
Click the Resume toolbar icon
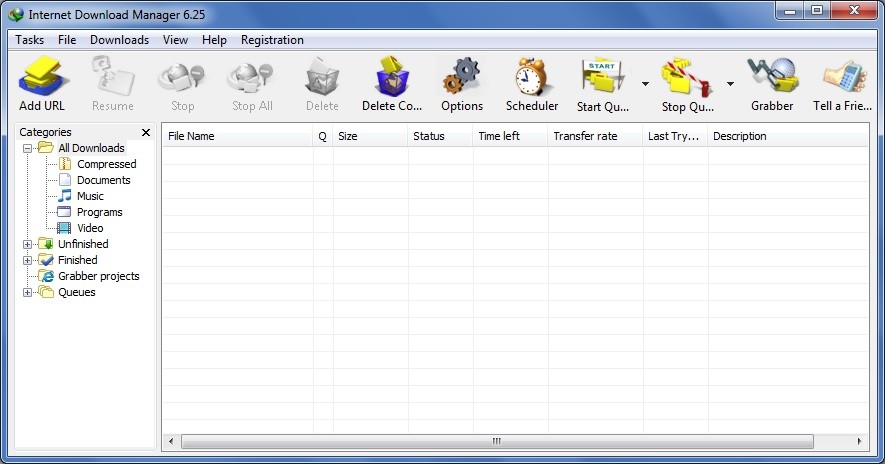click(113, 76)
